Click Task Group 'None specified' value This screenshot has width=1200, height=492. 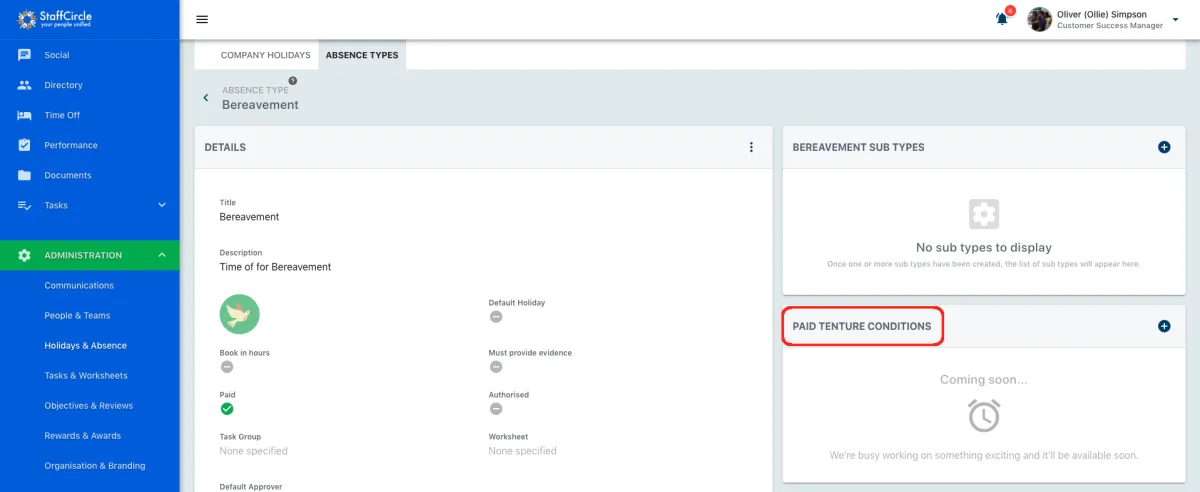(x=254, y=451)
